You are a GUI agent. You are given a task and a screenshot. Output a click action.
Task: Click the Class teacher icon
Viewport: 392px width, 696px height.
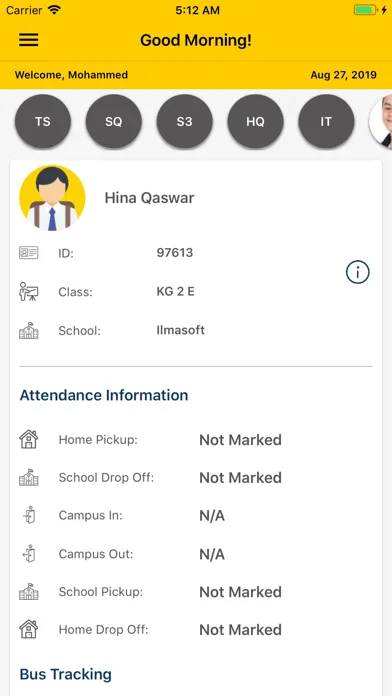point(29,292)
